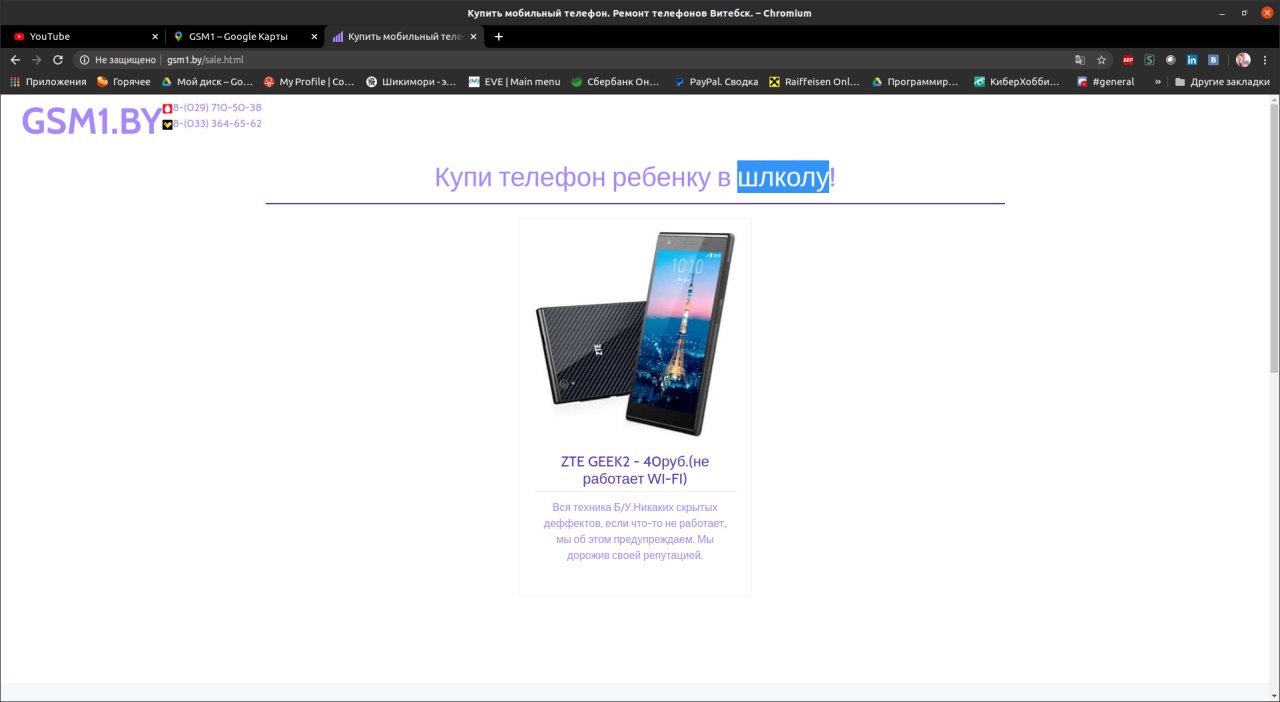
Task: Click phone number 8-(029) 710-50-38
Action: [217, 108]
